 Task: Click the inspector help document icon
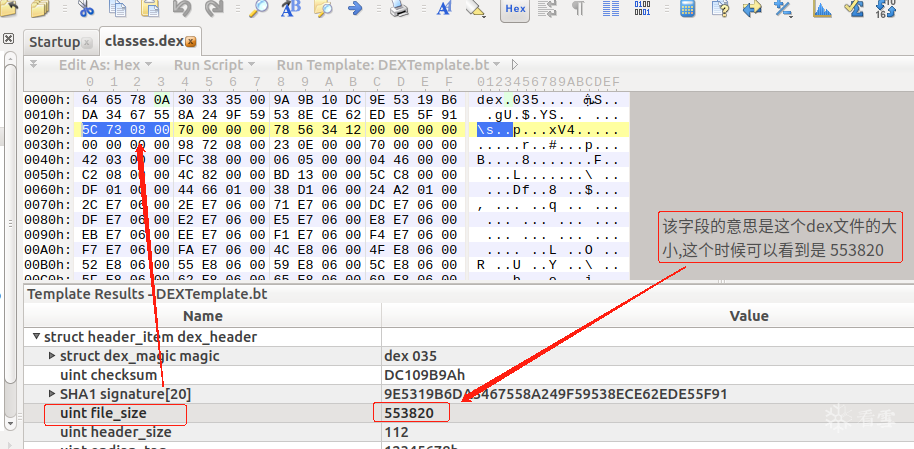point(720,8)
